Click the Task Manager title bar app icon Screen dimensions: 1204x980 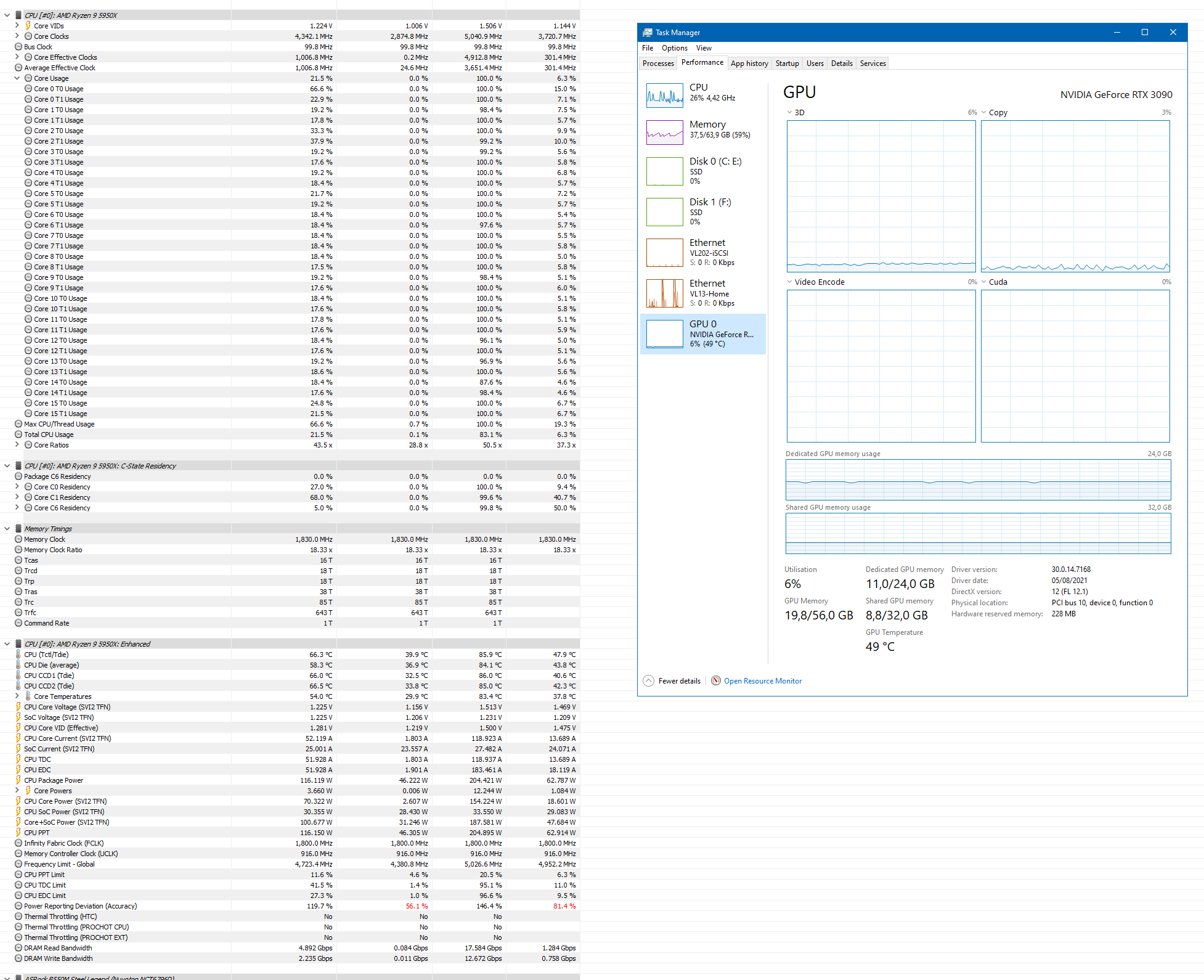[647, 33]
